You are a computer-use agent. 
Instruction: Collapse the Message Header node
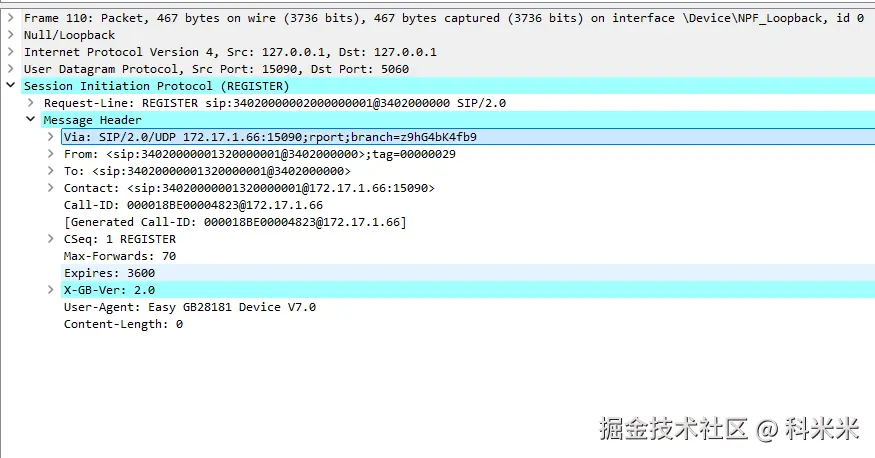(x=31, y=119)
